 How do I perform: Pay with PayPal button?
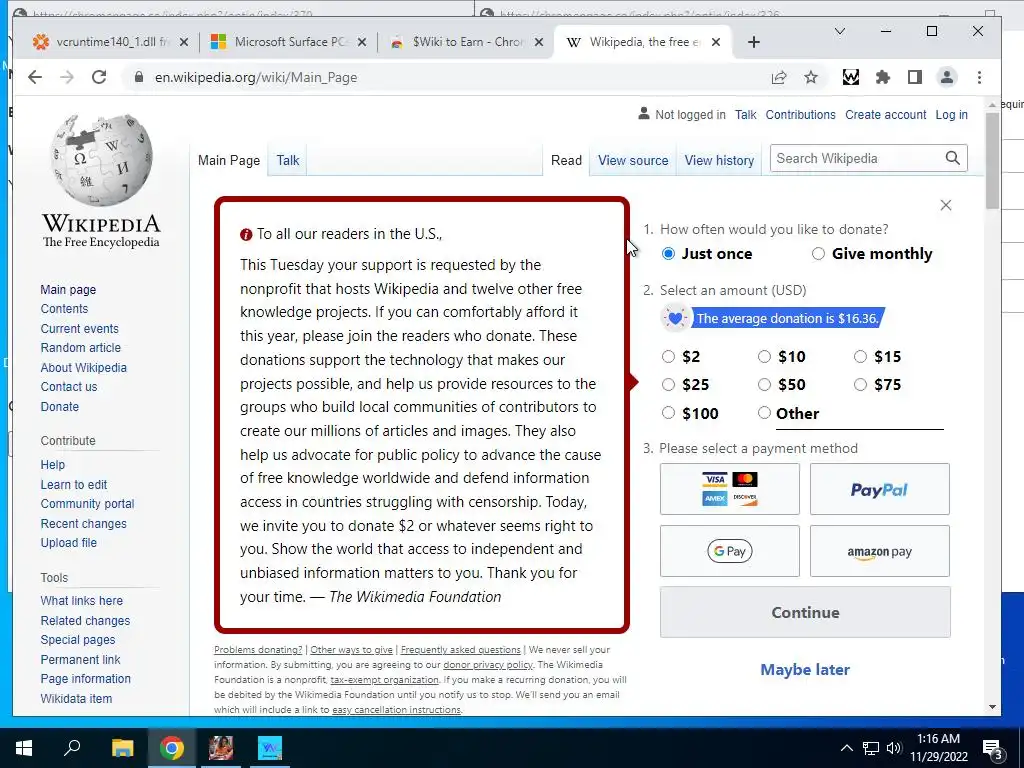point(880,489)
